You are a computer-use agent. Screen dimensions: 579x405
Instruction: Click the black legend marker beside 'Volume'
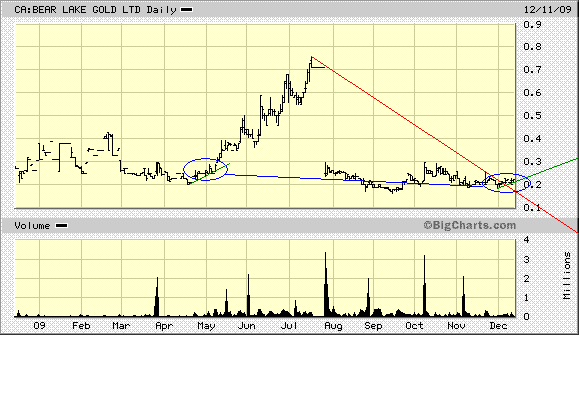coord(61,226)
